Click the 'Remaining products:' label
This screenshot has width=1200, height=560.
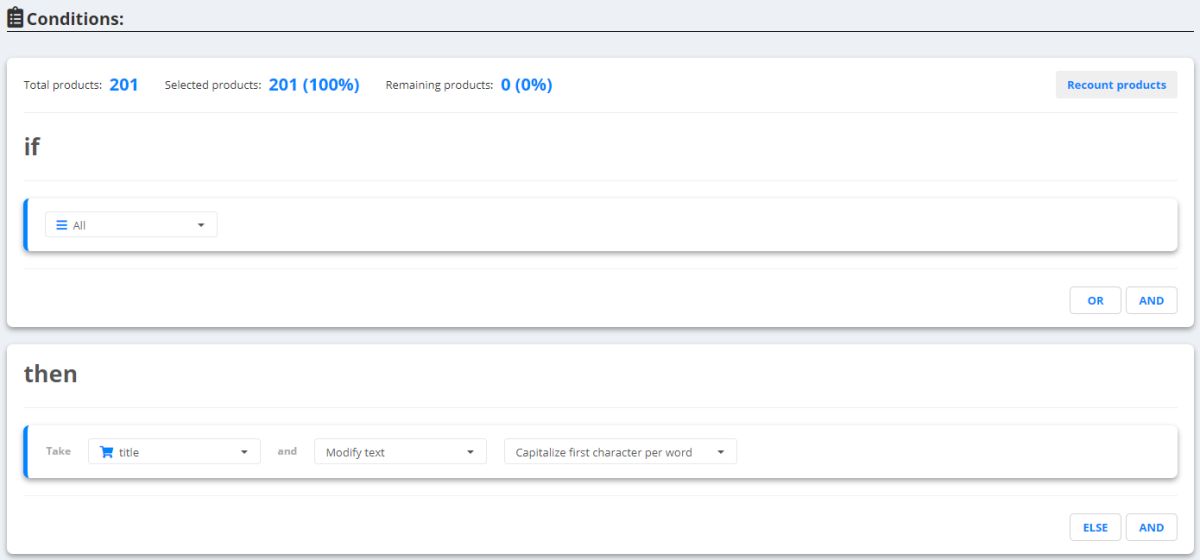click(439, 85)
